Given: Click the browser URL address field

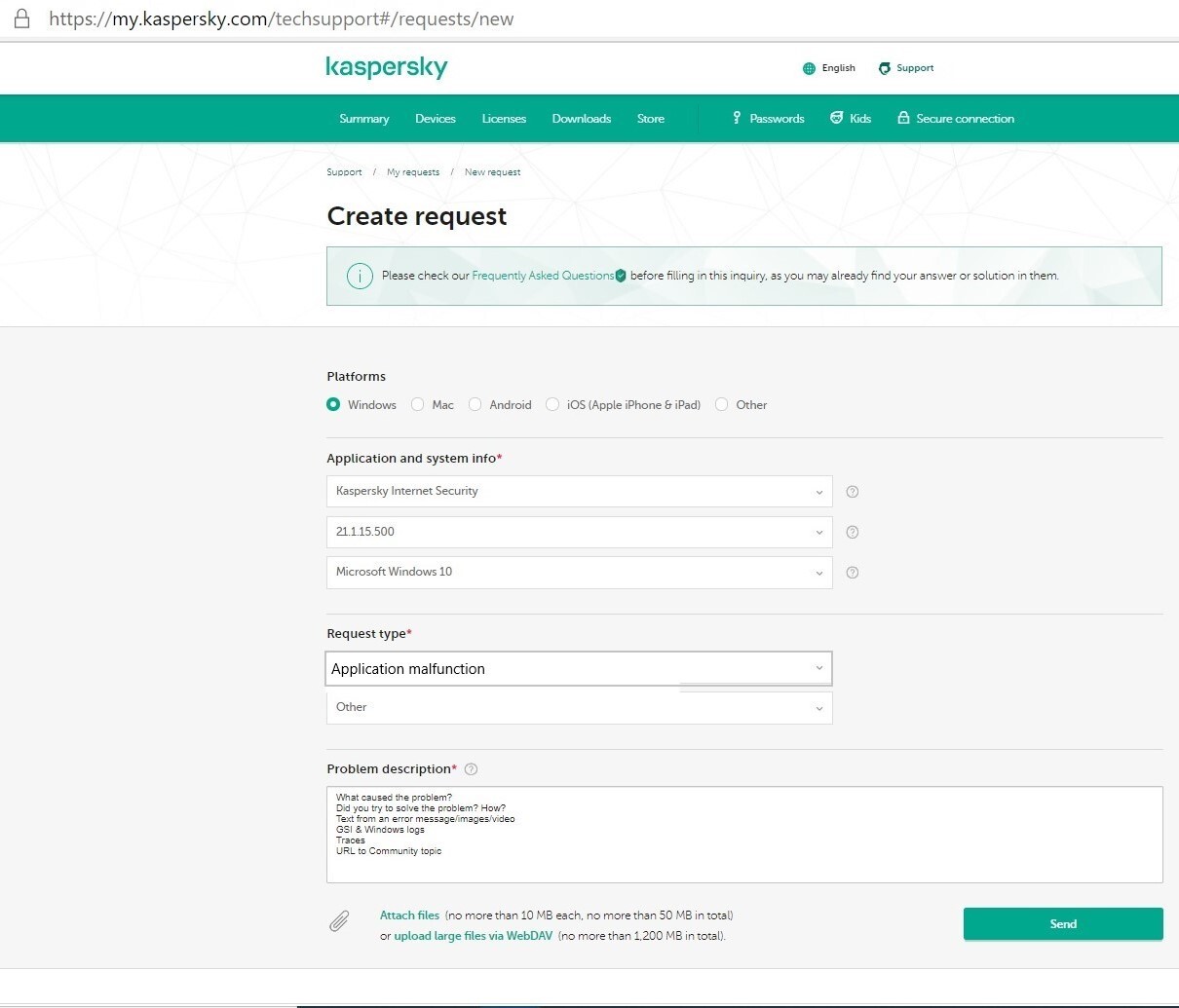Looking at the screenshot, I should click(x=282, y=19).
